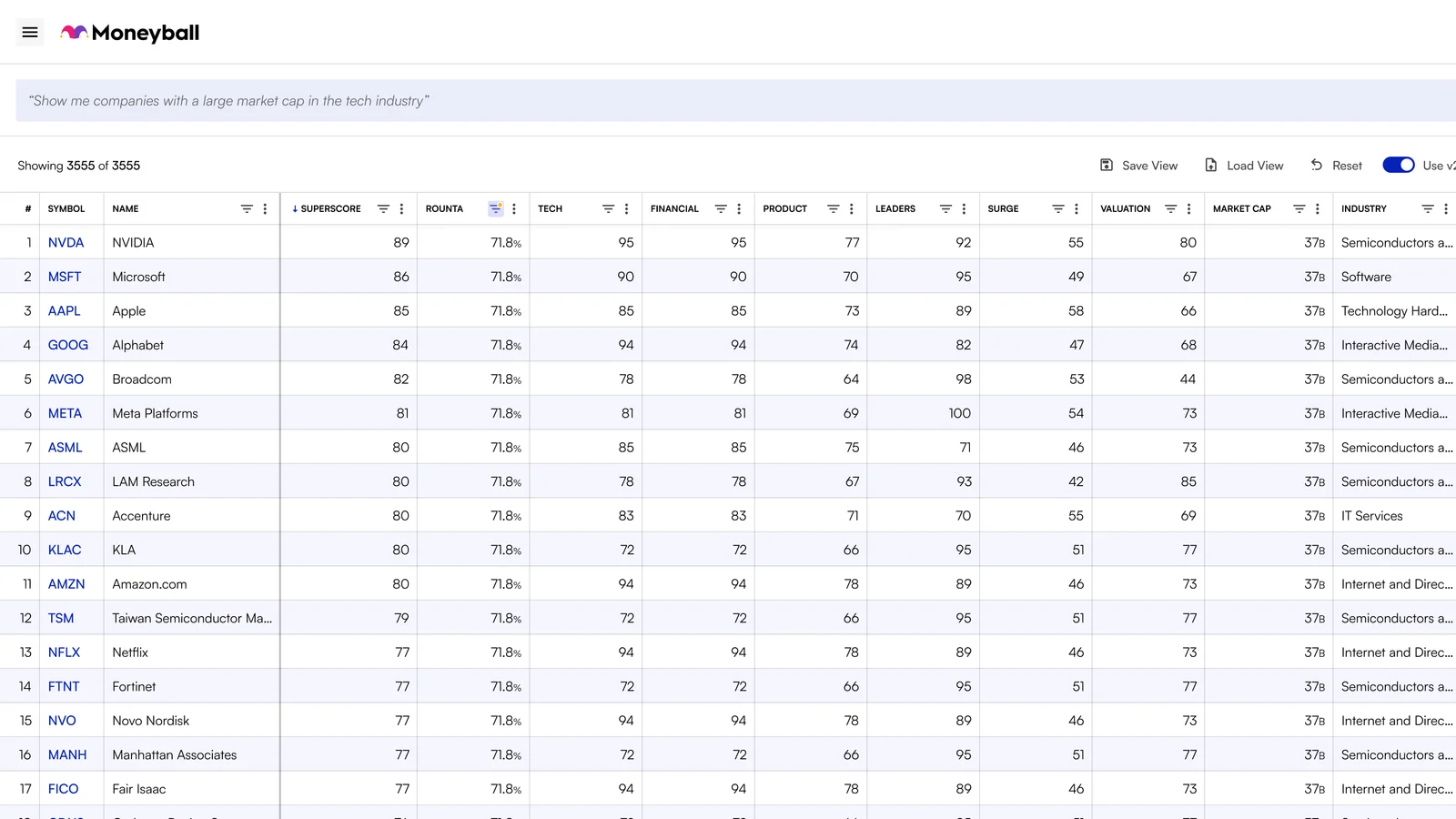Open the hamburger navigation menu

[x=30, y=33]
